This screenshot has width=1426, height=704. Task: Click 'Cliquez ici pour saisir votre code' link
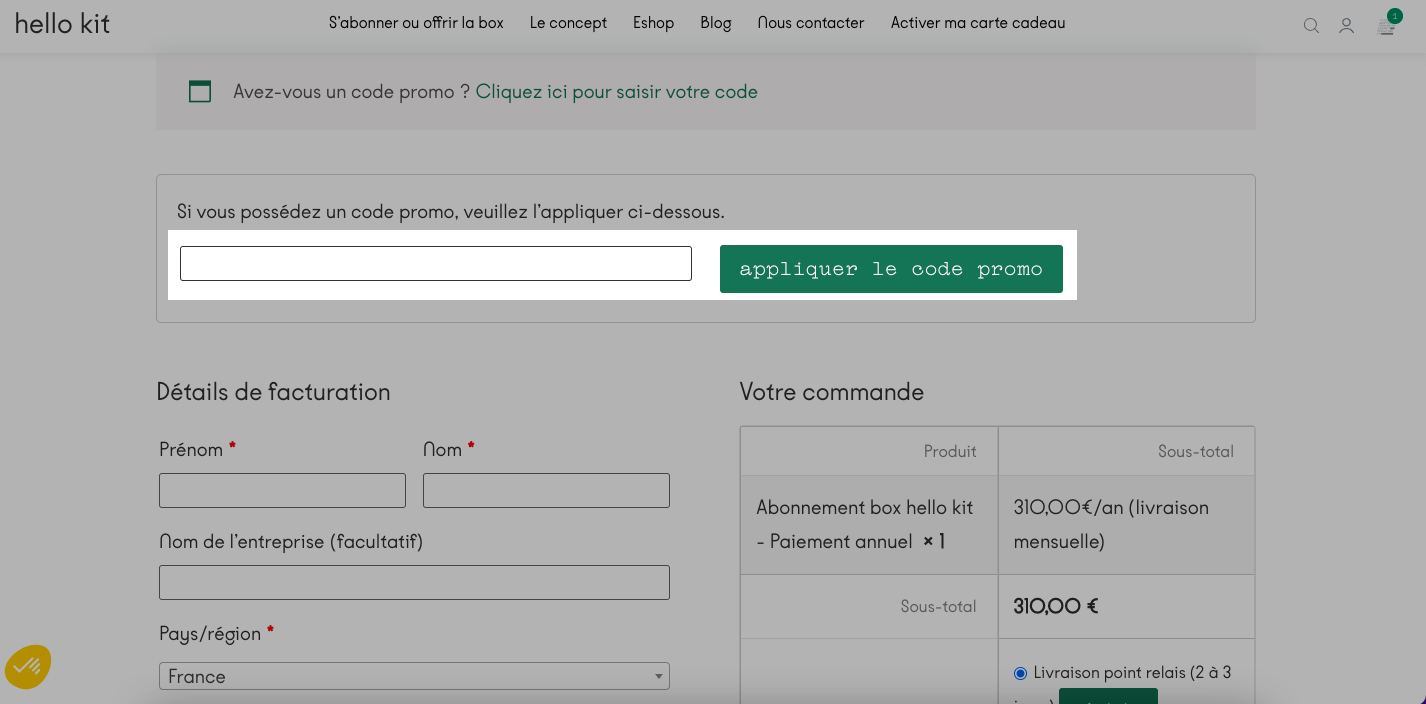(x=616, y=92)
